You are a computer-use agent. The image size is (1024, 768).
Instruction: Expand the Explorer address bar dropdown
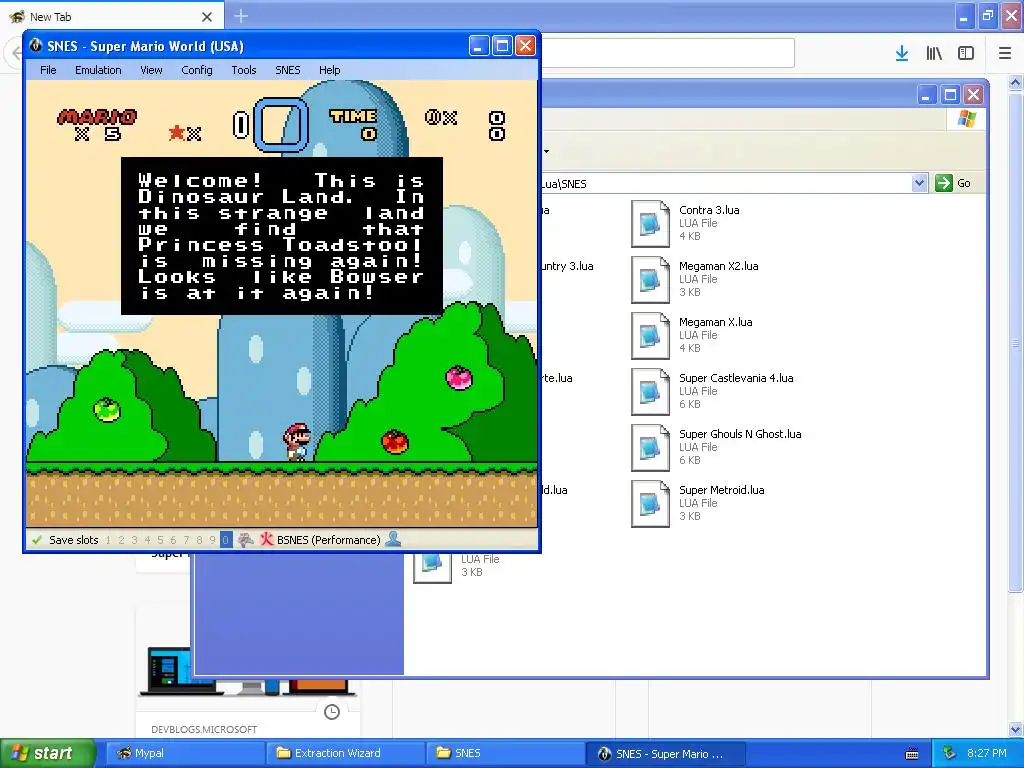pos(920,183)
